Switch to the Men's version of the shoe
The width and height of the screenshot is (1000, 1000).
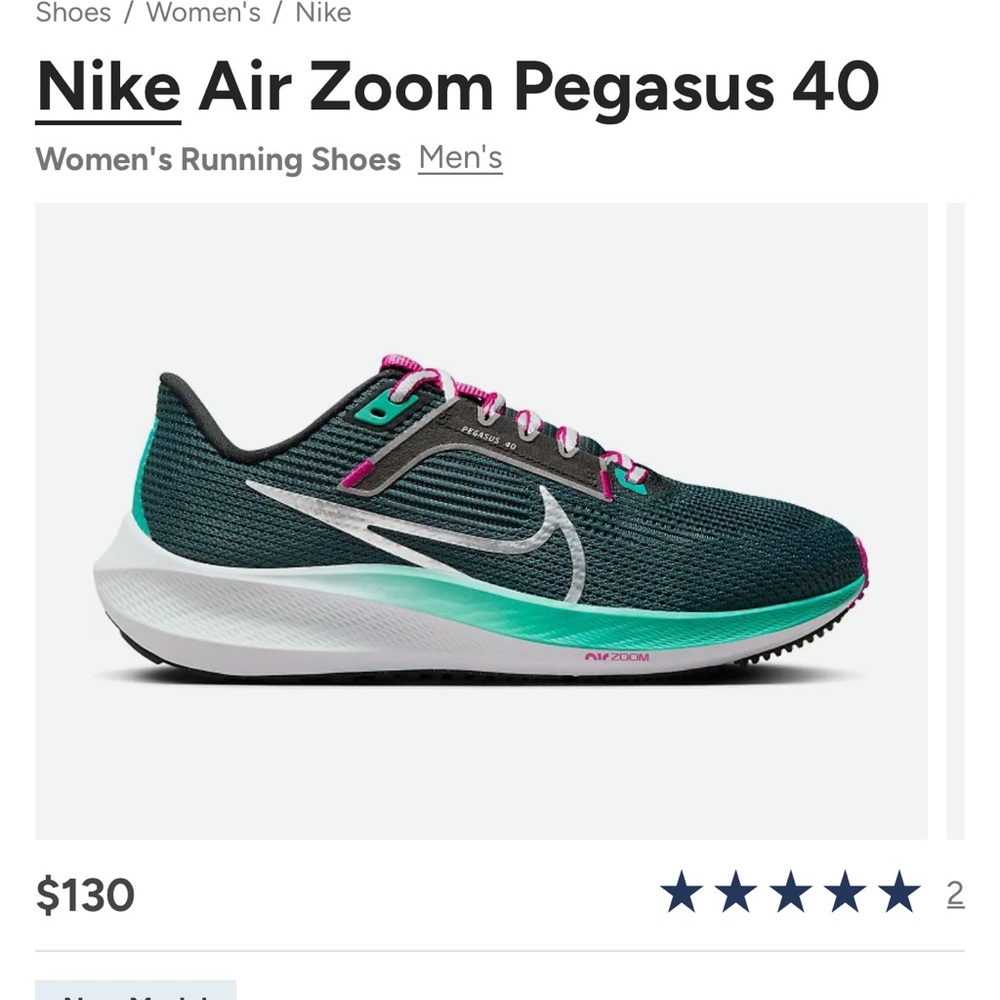tap(460, 157)
